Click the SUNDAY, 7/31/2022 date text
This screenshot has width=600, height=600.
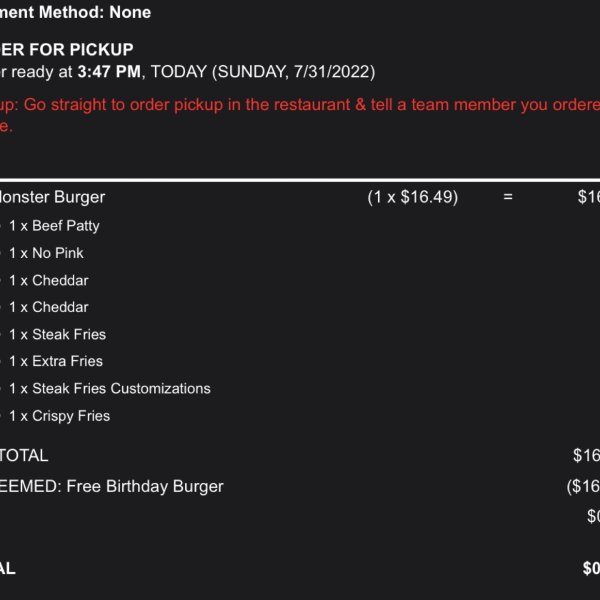pyautogui.click(x=294, y=72)
